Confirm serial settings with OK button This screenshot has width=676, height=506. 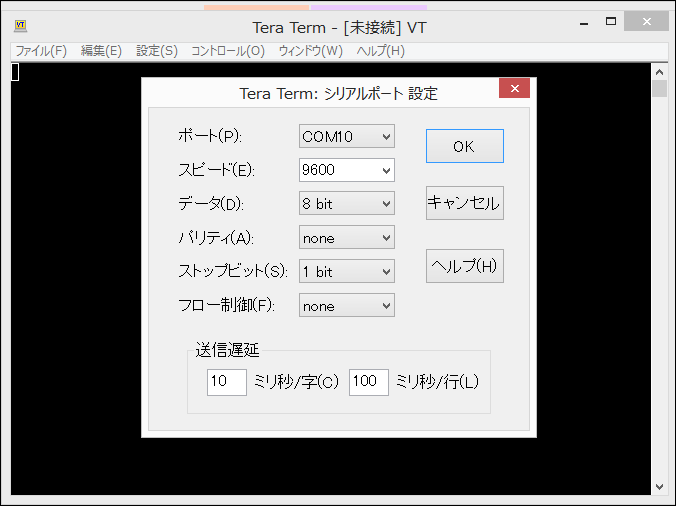[x=465, y=146]
